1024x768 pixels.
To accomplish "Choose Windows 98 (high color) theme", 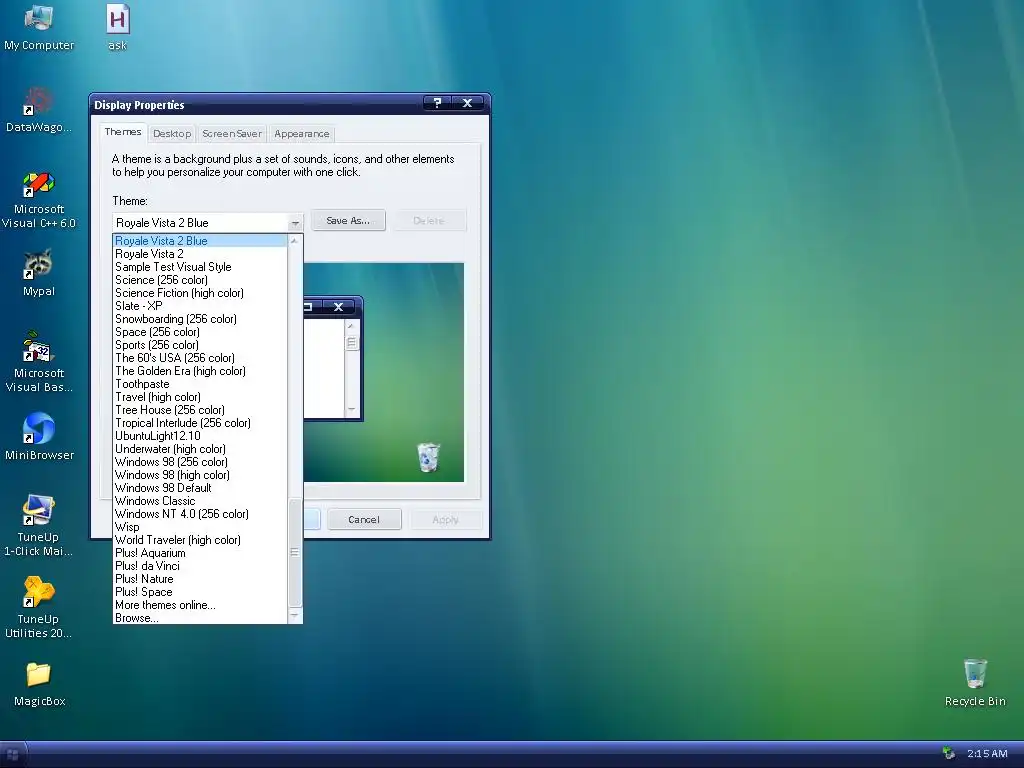I will 200,475.
